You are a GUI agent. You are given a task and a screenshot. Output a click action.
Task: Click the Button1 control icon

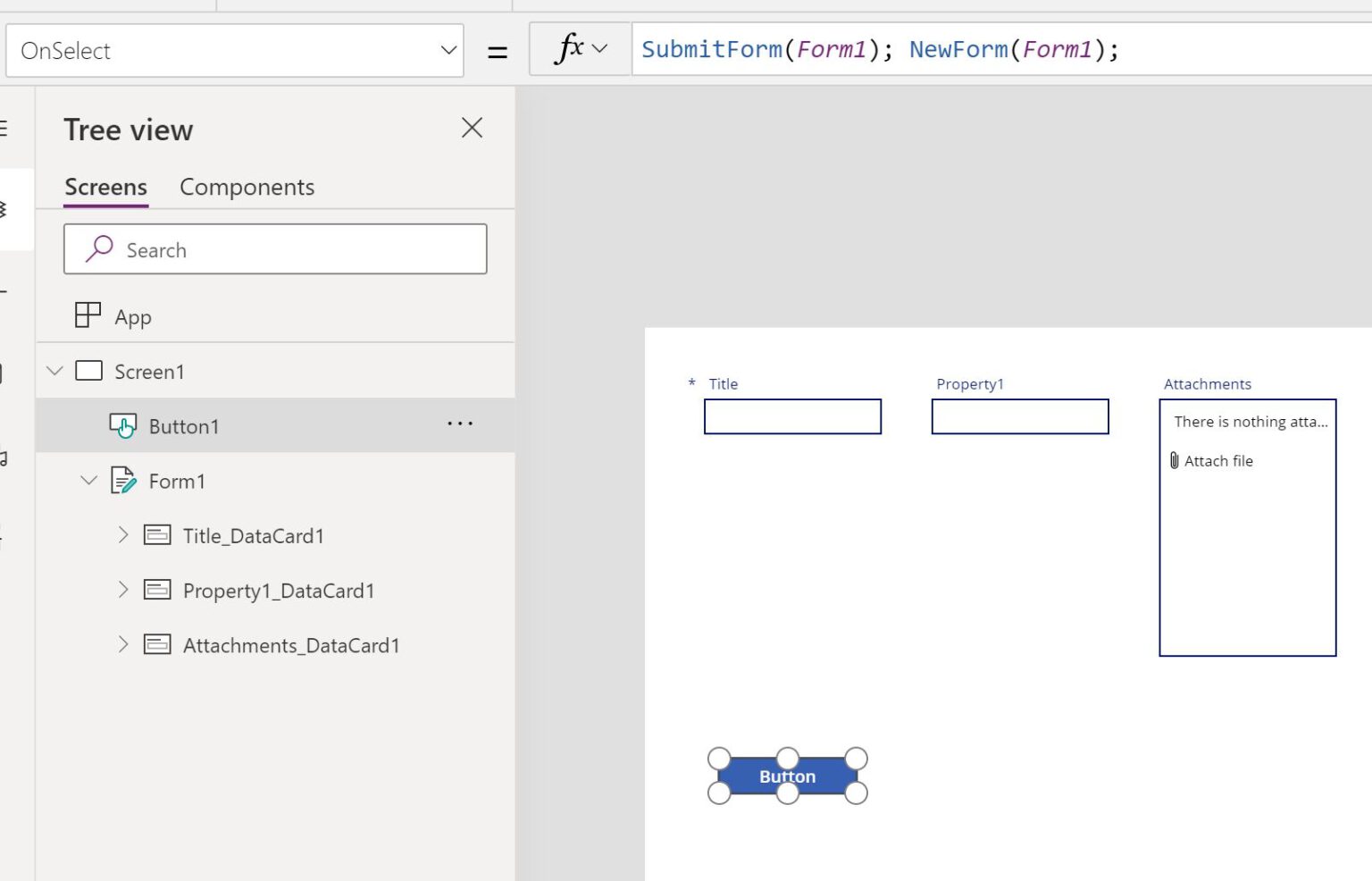pyautogui.click(x=123, y=425)
